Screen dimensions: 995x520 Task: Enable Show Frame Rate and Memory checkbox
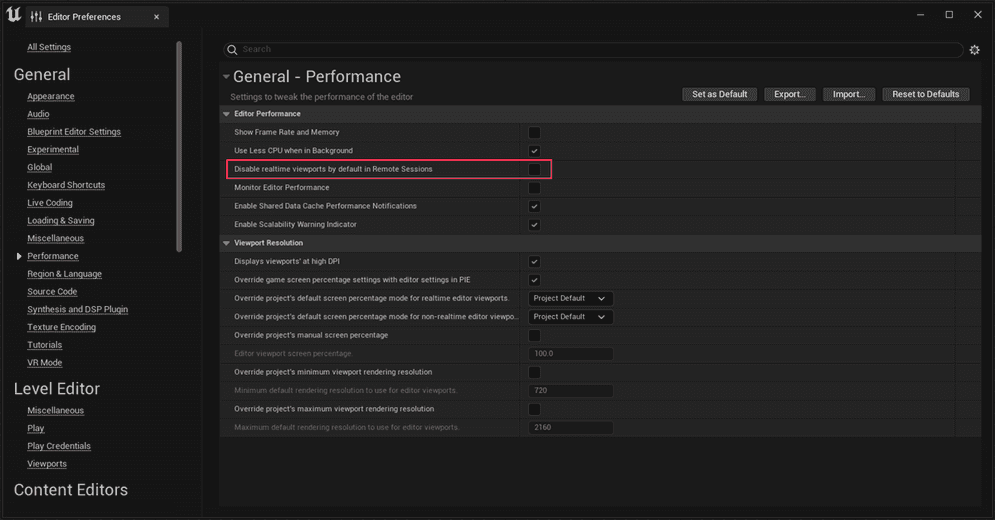coord(534,132)
